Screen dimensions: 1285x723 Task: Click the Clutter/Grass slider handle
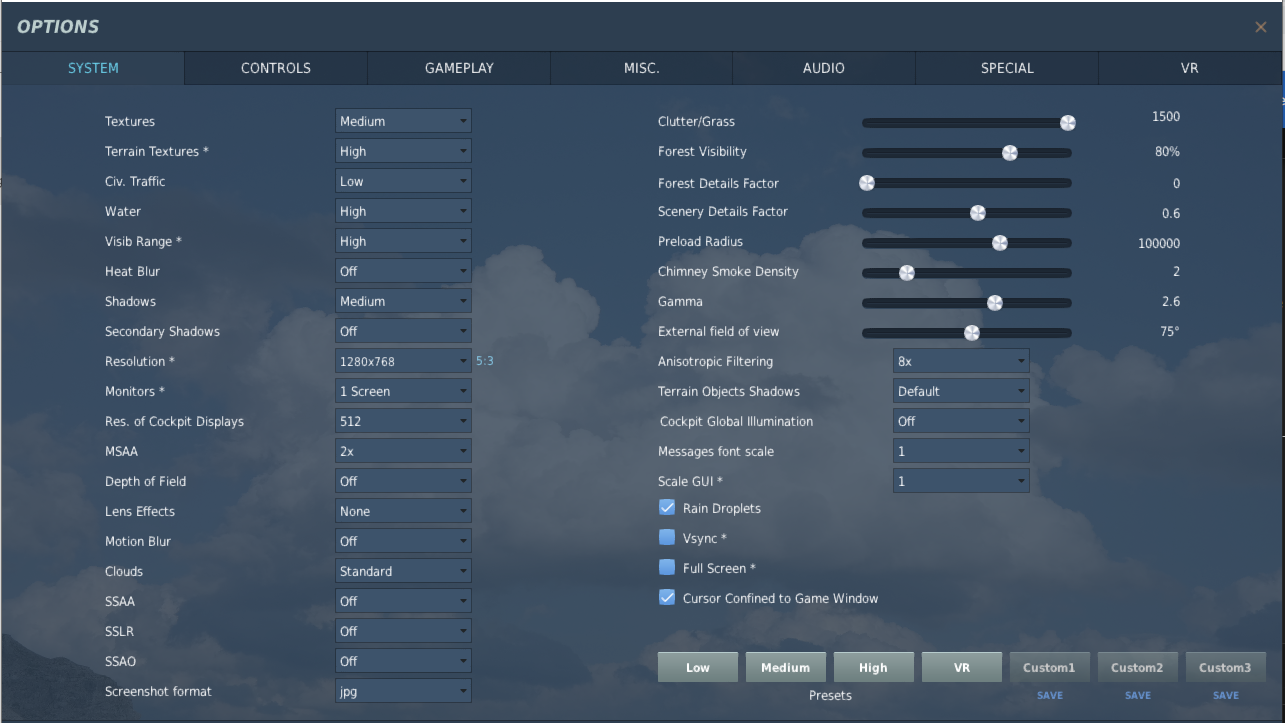pyautogui.click(x=1067, y=123)
